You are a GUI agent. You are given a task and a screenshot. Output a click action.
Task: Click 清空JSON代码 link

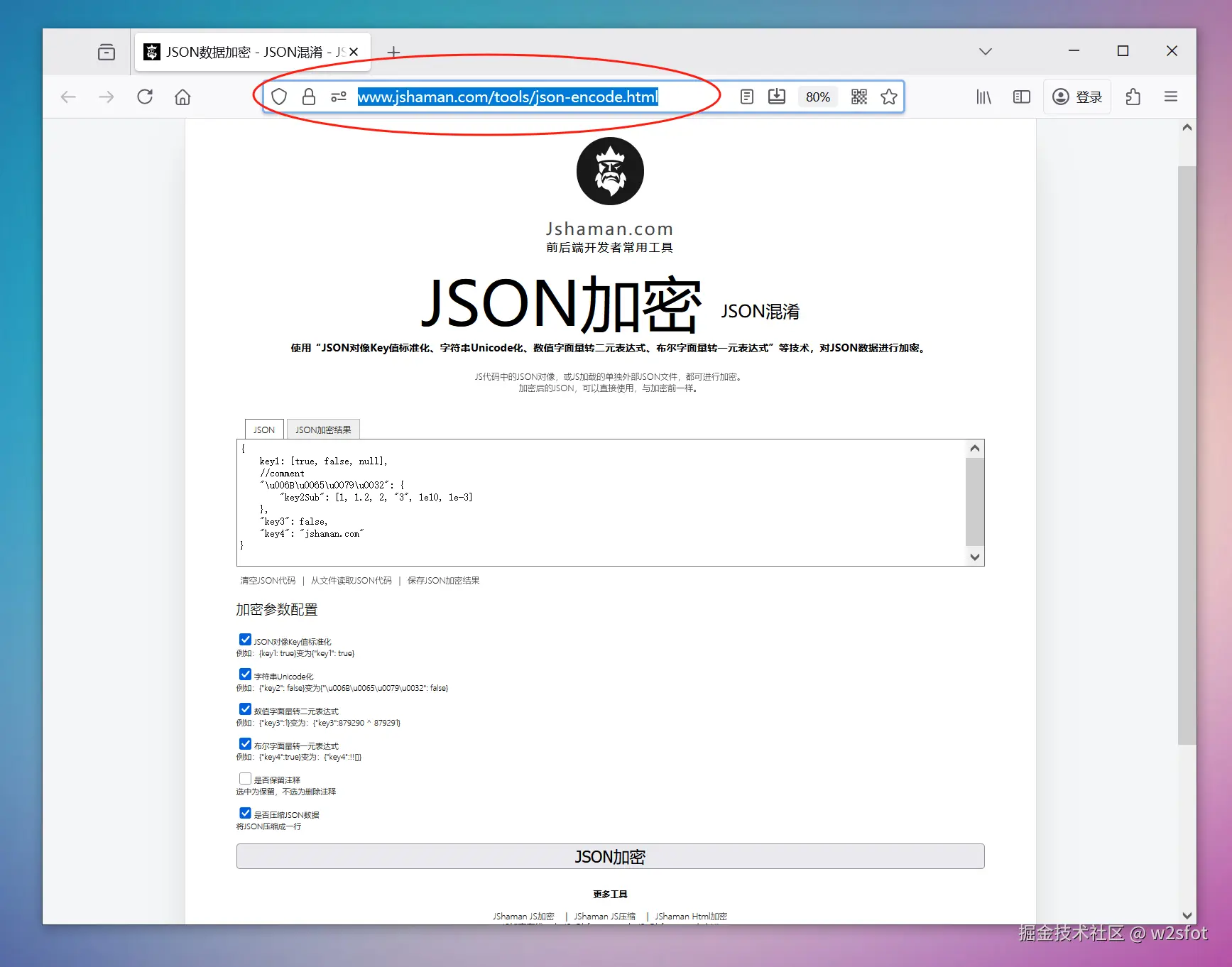click(x=268, y=580)
